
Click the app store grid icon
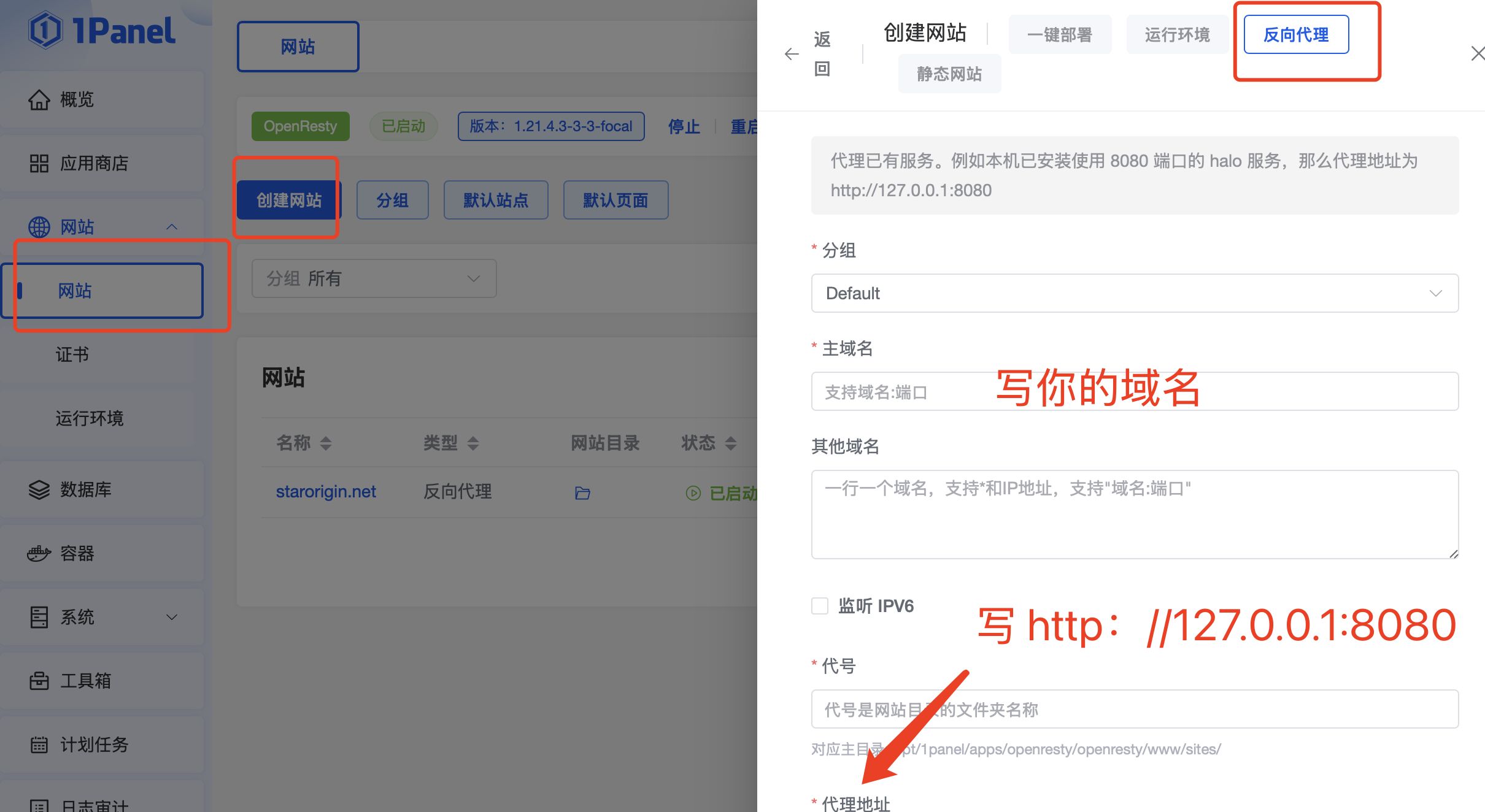39,164
